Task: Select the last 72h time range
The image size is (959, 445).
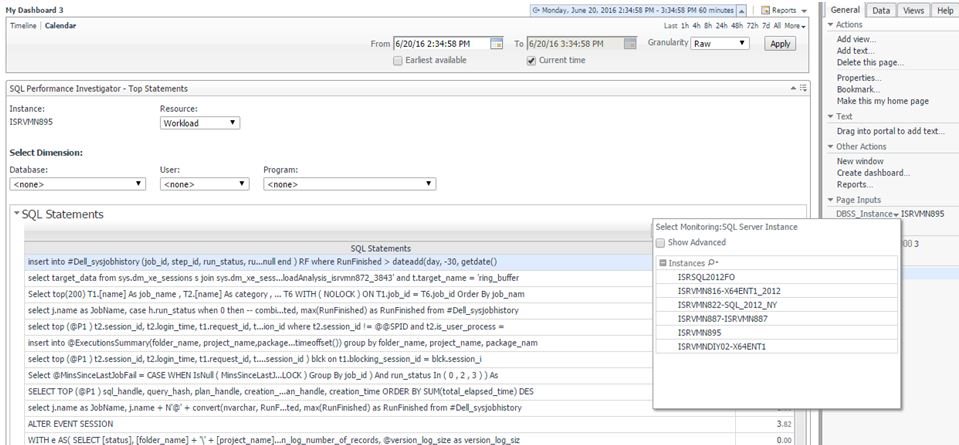Action: (752, 26)
